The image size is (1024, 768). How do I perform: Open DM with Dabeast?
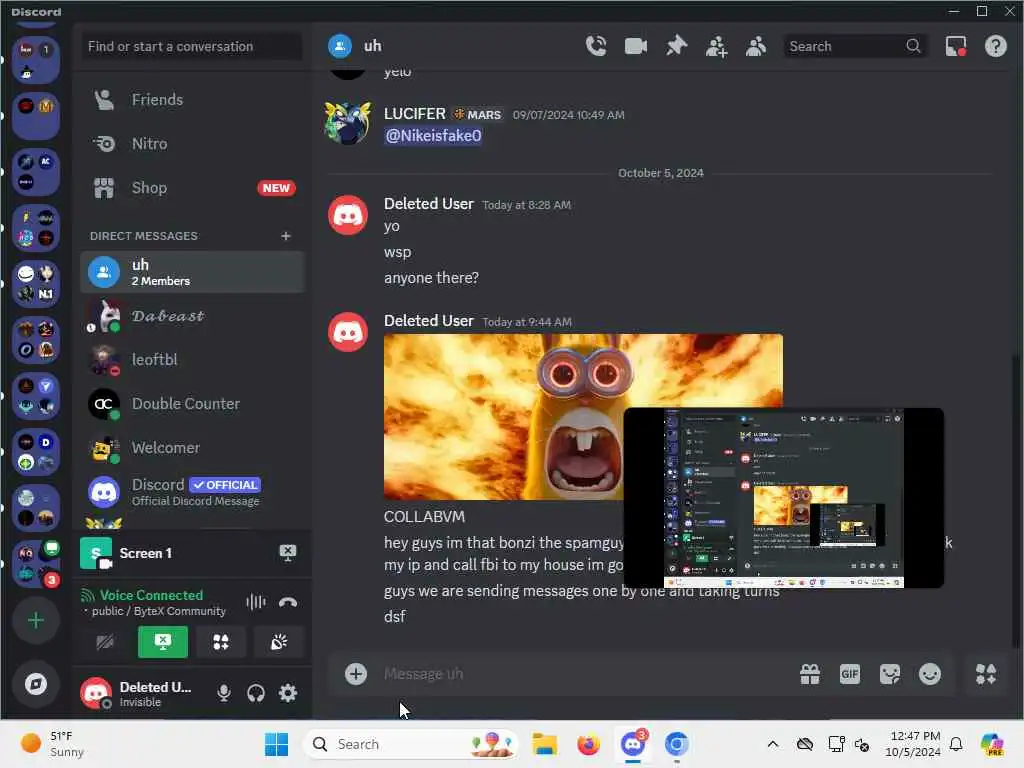click(x=192, y=316)
